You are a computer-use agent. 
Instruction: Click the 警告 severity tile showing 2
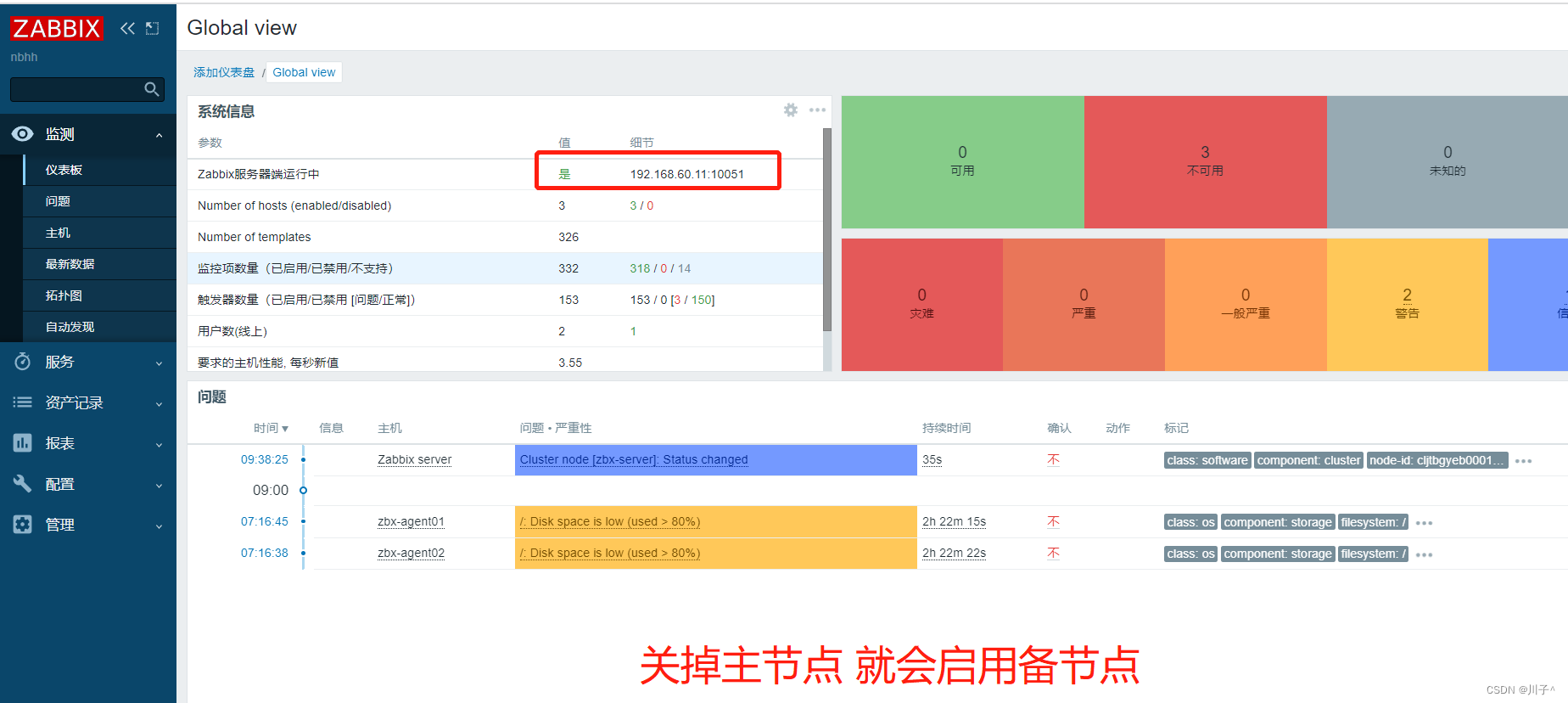[x=1407, y=304]
